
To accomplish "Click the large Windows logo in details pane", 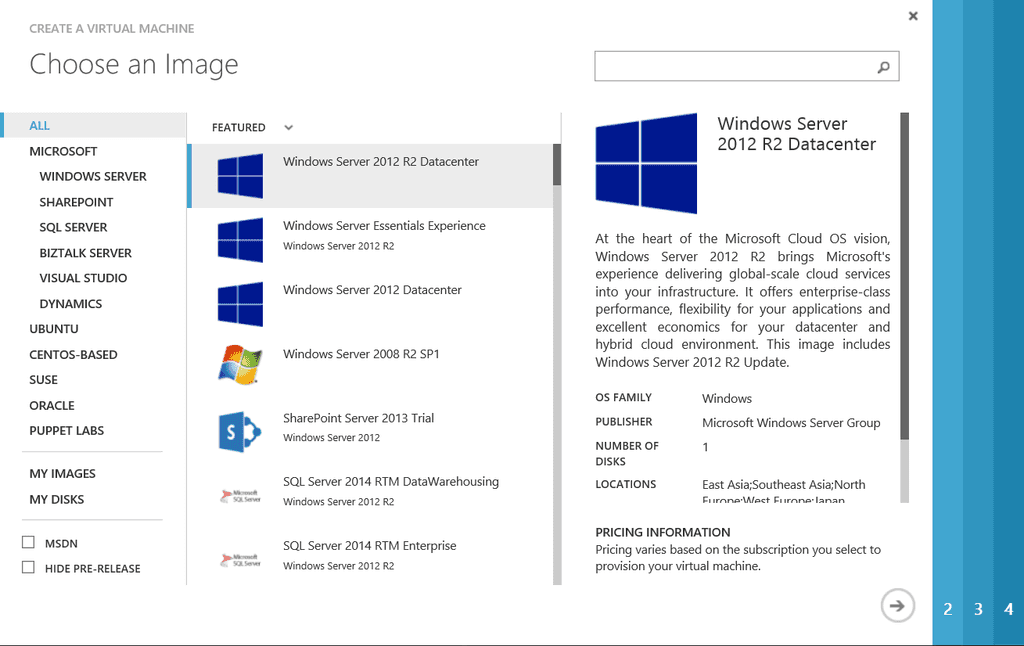I will (646, 163).
